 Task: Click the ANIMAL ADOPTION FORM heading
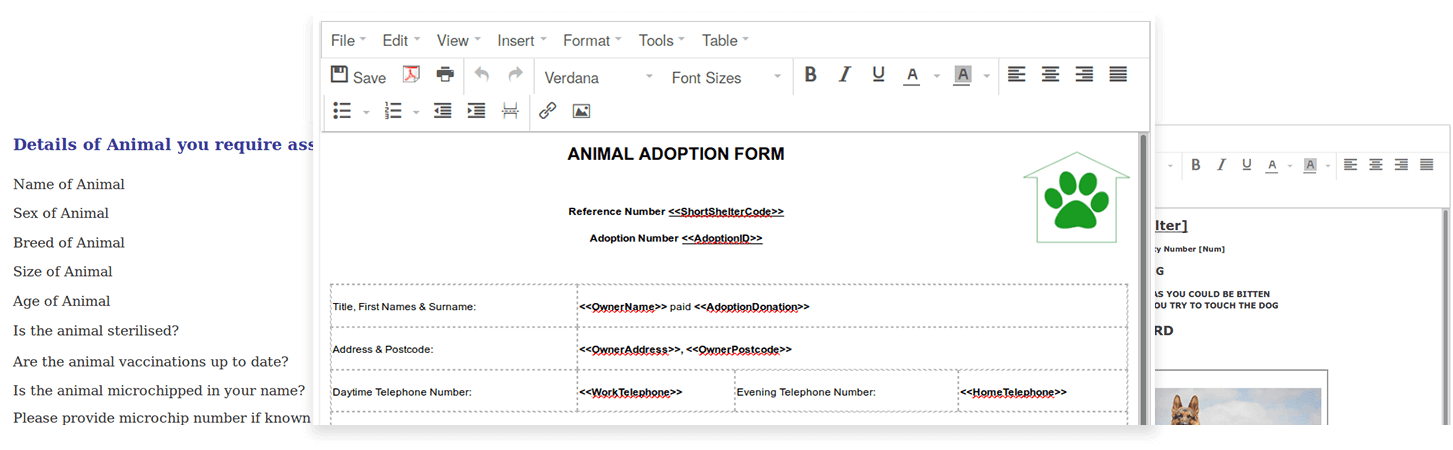click(676, 154)
